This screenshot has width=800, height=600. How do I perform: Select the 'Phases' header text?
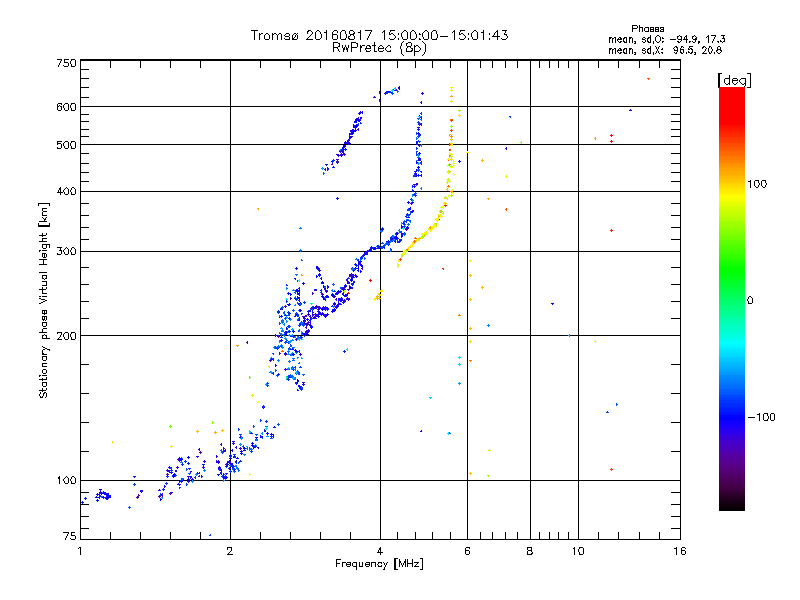pyautogui.click(x=647, y=29)
